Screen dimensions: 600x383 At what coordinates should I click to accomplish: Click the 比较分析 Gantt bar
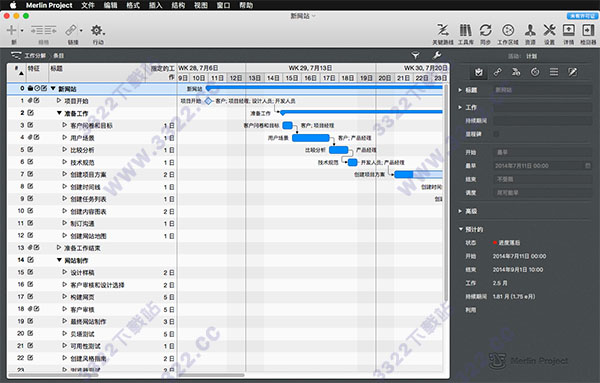click(338, 150)
